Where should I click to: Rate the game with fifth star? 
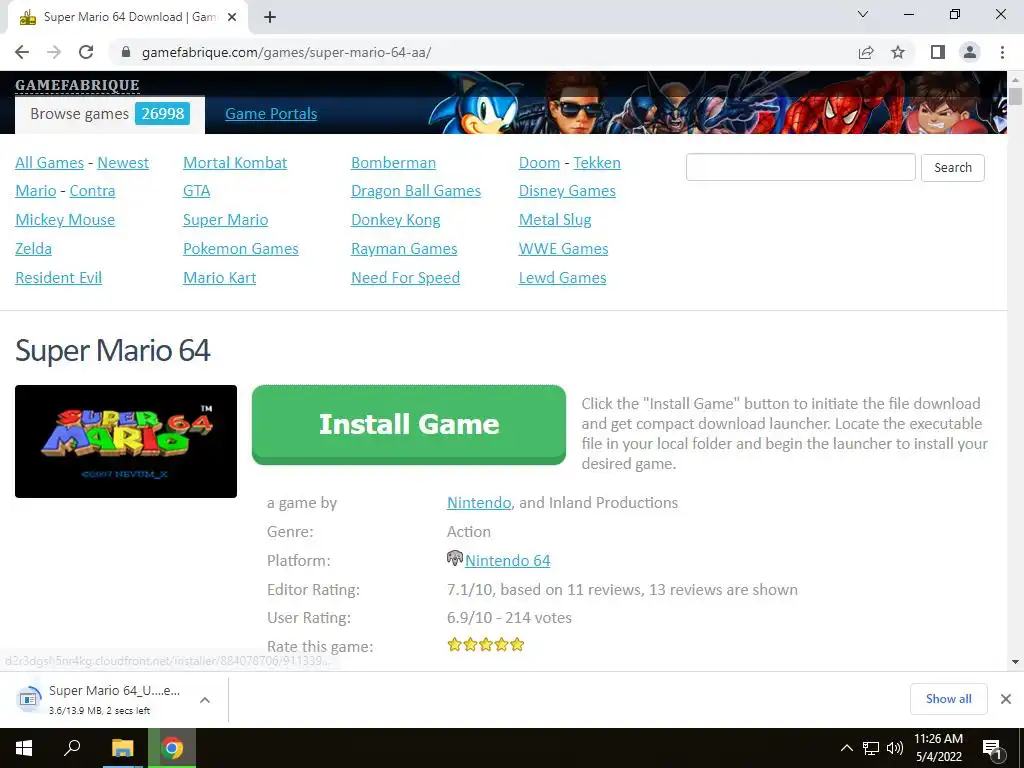[517, 645]
